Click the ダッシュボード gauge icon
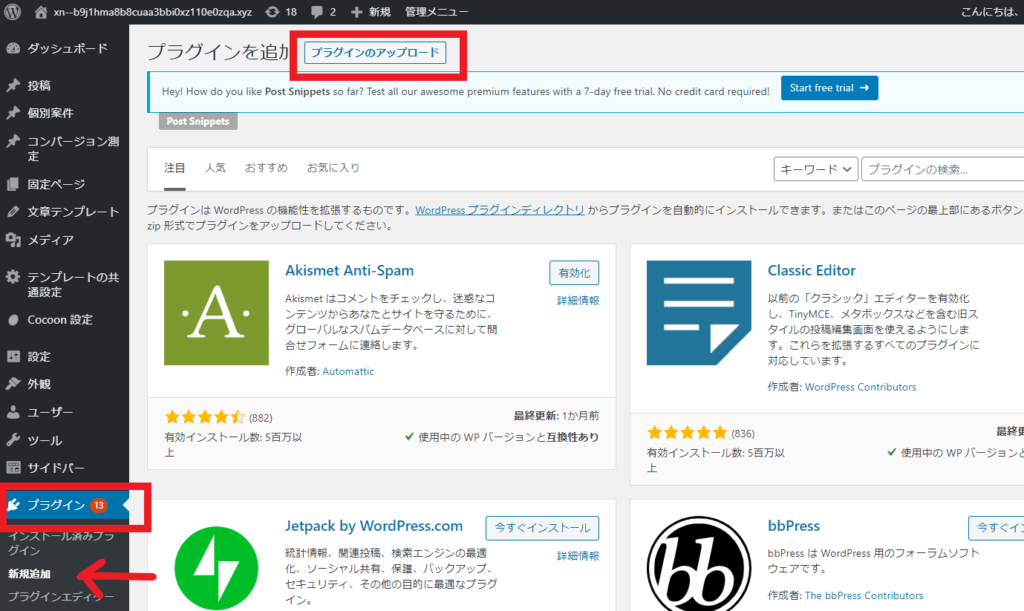 pyautogui.click(x=13, y=48)
